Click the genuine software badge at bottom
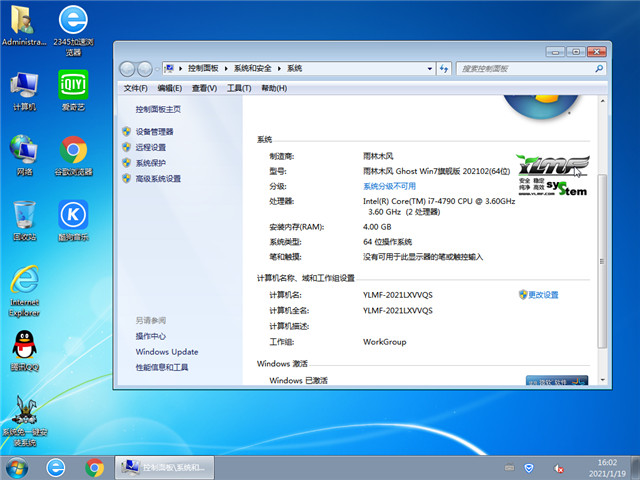The width and height of the screenshot is (640, 480). click(x=557, y=380)
